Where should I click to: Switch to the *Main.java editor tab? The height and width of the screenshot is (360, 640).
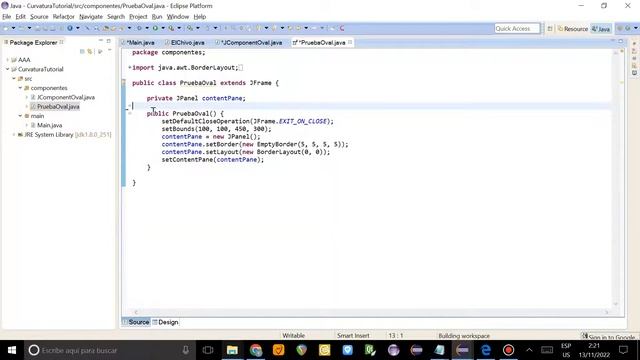click(140, 42)
